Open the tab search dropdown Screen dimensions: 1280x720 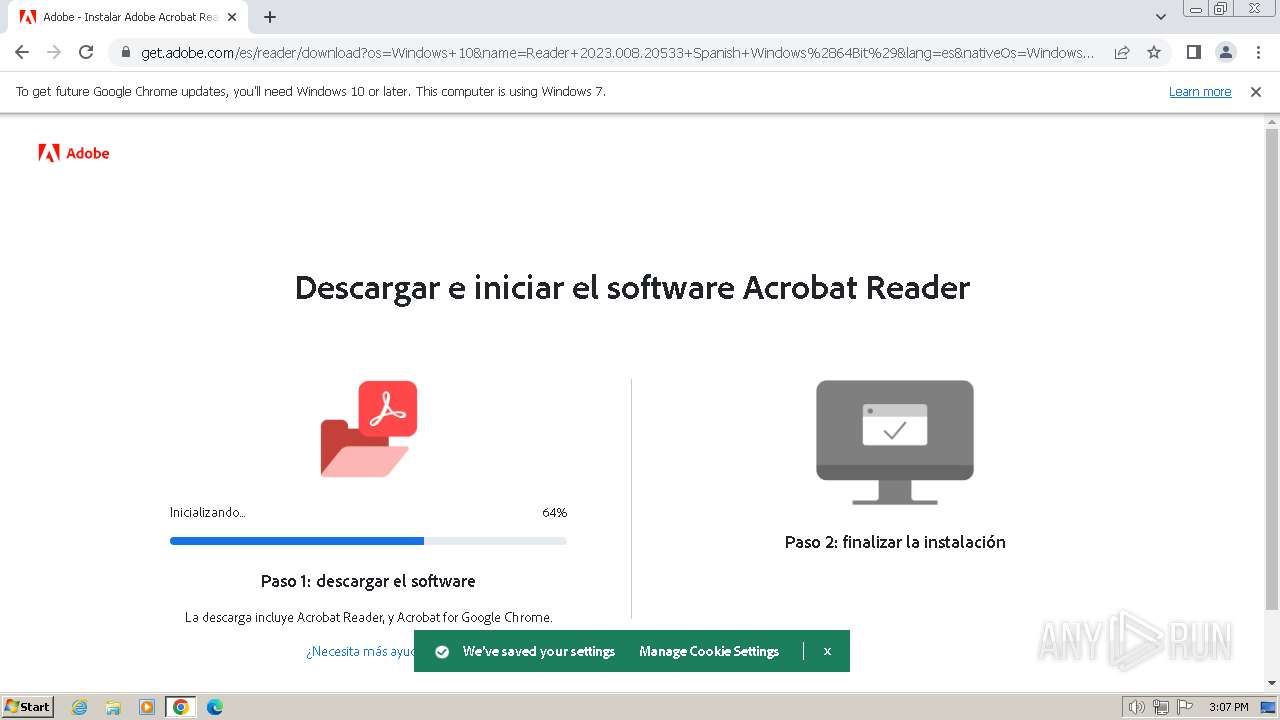click(x=1160, y=17)
